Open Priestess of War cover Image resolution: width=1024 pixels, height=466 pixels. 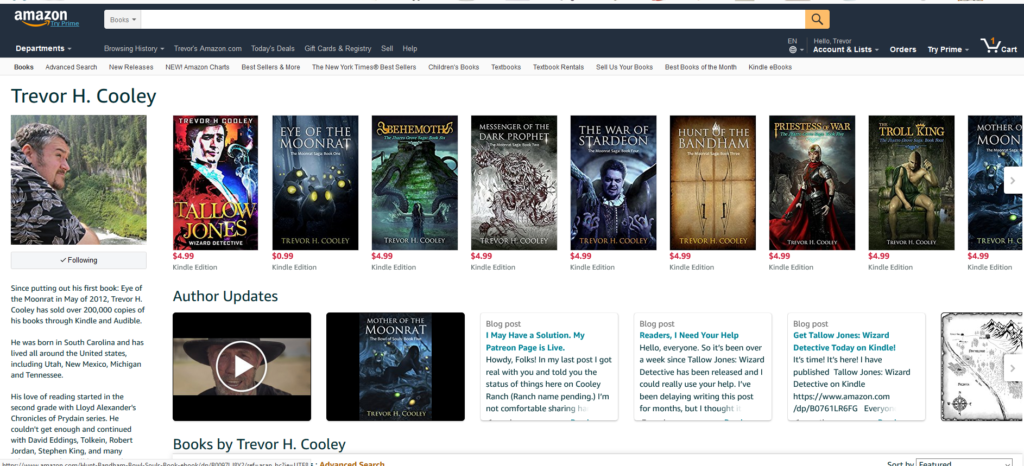(x=812, y=183)
